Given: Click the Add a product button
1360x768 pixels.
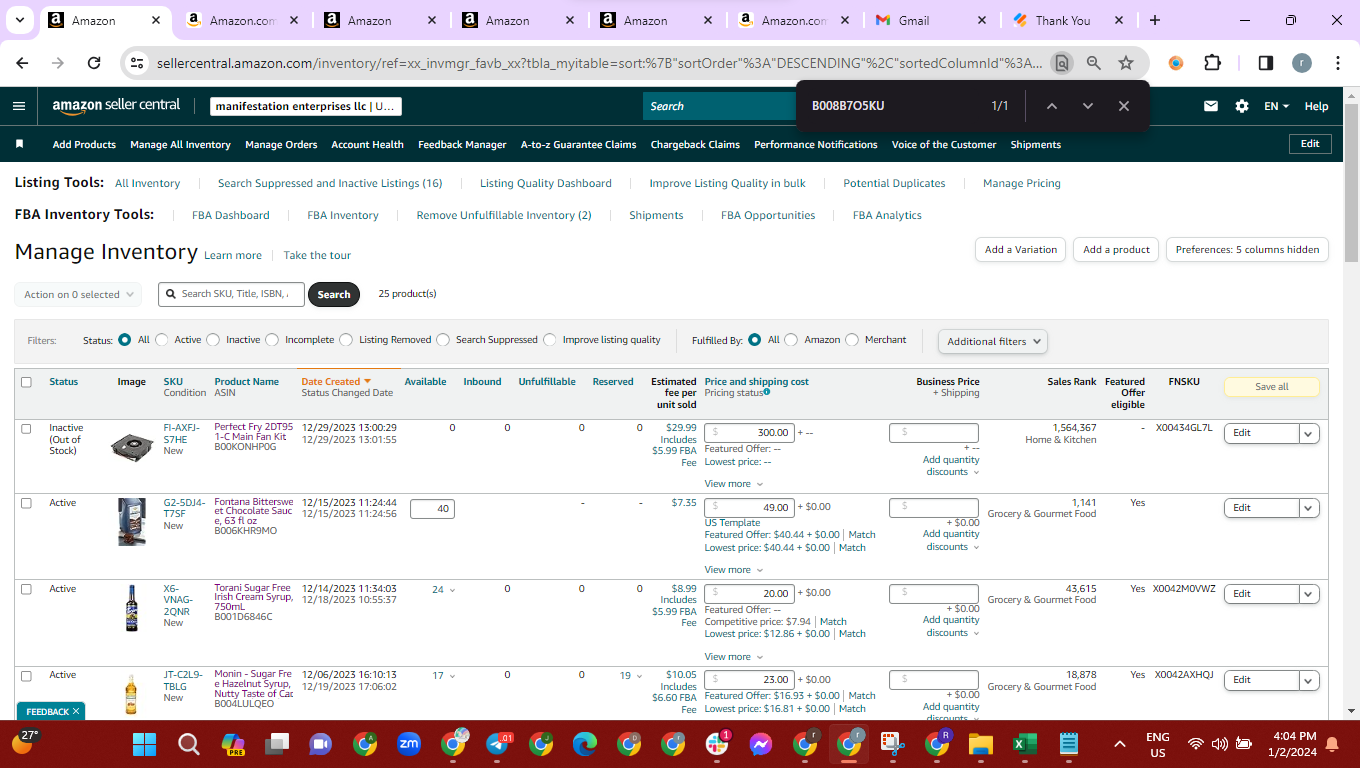Looking at the screenshot, I should [x=1117, y=250].
